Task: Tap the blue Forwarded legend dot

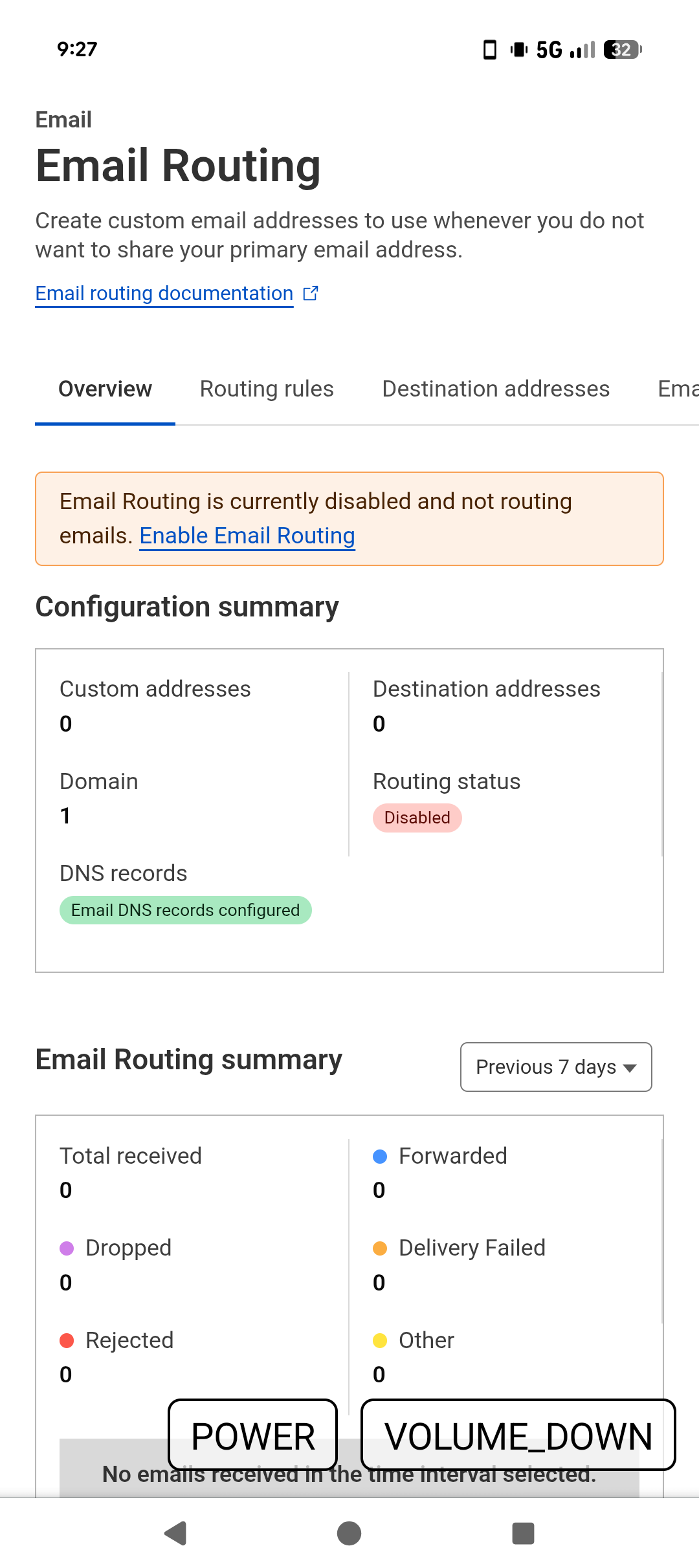Action: 380,1157
